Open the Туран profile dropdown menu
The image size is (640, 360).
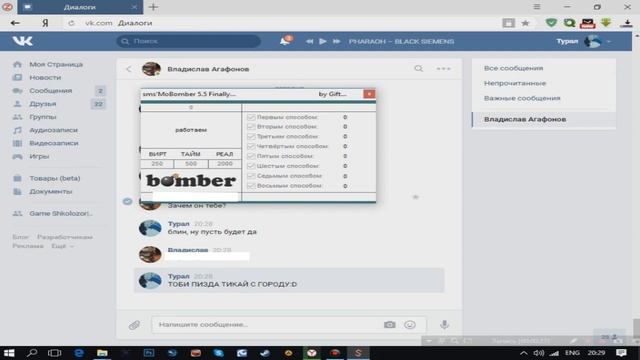tap(584, 41)
